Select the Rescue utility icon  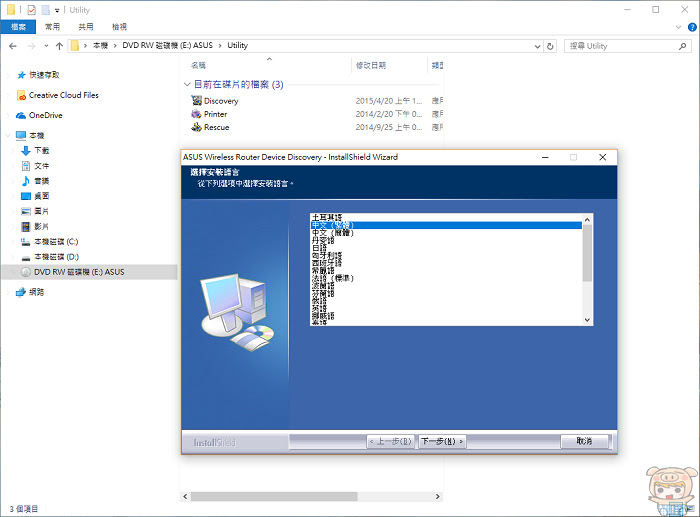pos(196,127)
